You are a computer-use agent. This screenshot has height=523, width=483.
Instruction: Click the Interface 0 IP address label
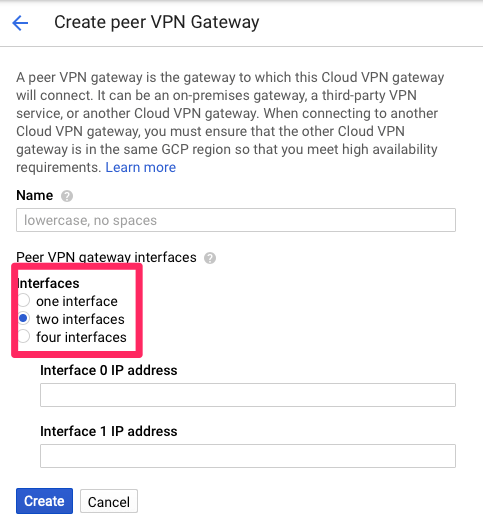109,370
